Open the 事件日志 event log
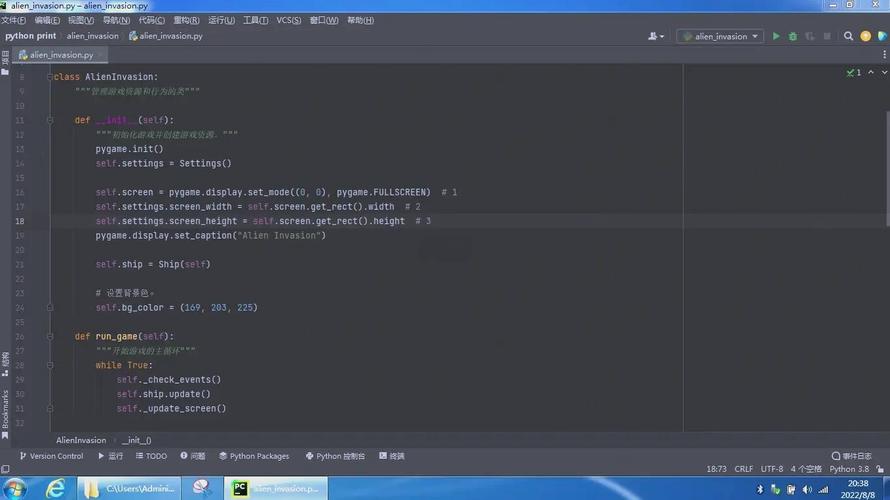 (x=852, y=456)
